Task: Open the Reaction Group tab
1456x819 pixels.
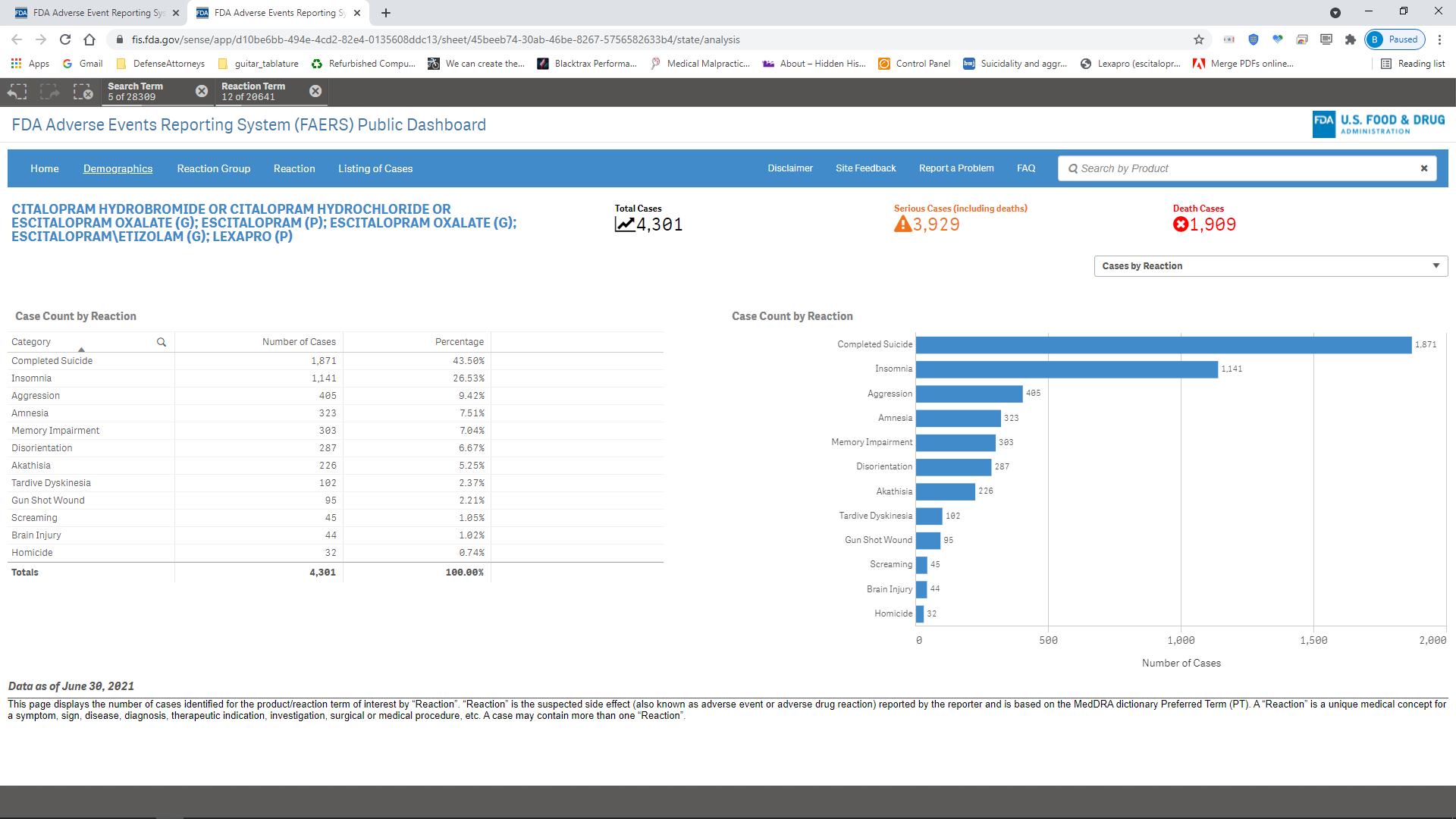Action: point(214,168)
